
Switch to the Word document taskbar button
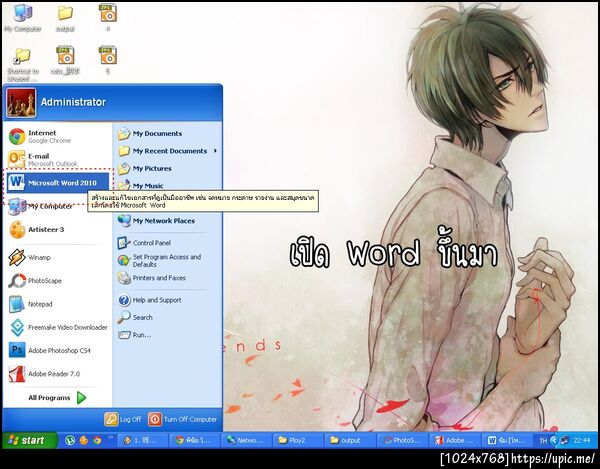(x=507, y=440)
